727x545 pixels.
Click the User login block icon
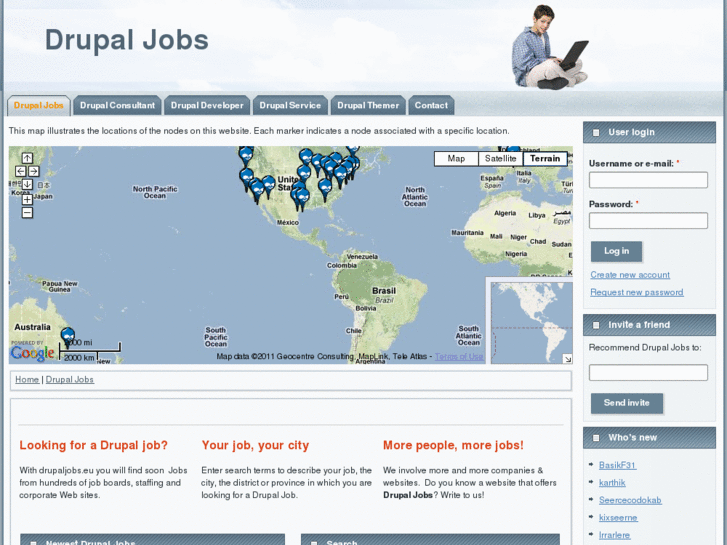(x=596, y=133)
